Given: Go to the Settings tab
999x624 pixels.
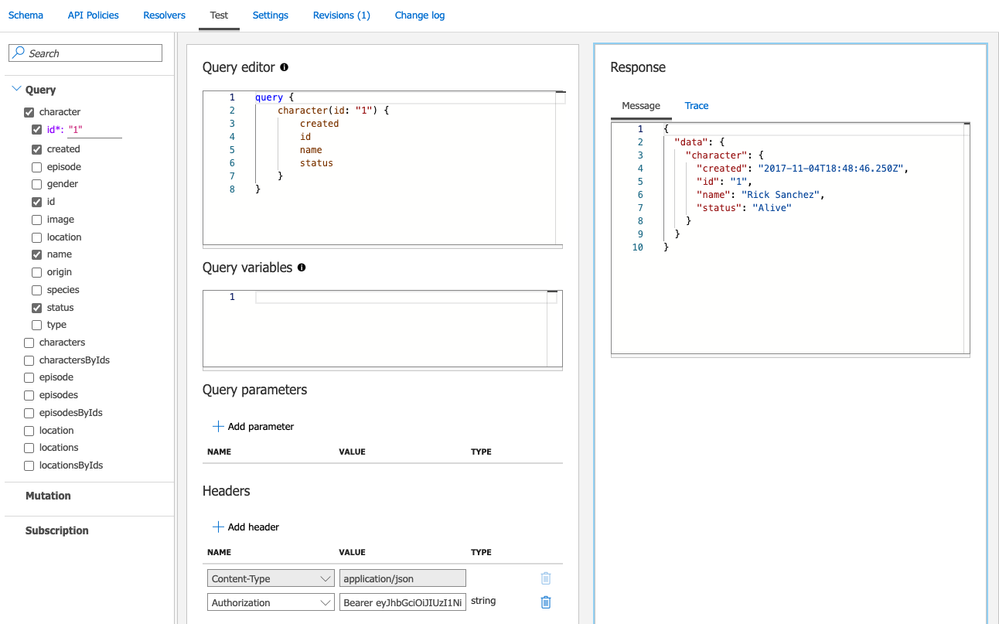Looking at the screenshot, I should click(270, 15).
